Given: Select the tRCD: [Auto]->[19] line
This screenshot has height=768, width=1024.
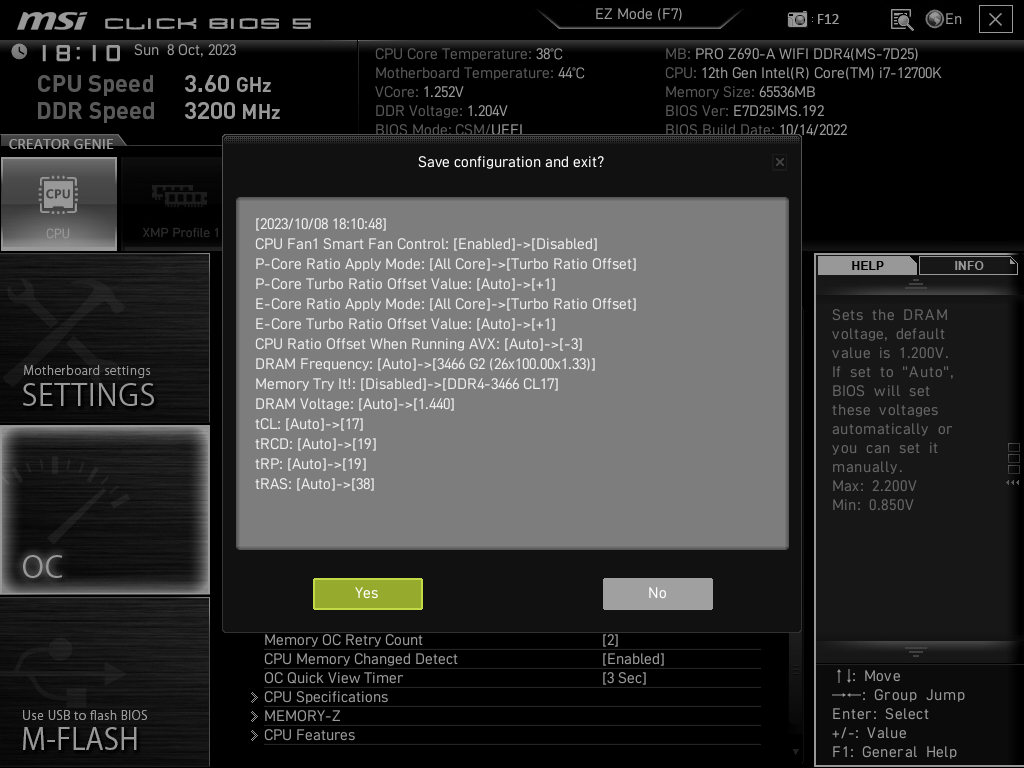Looking at the screenshot, I should click(x=315, y=444).
